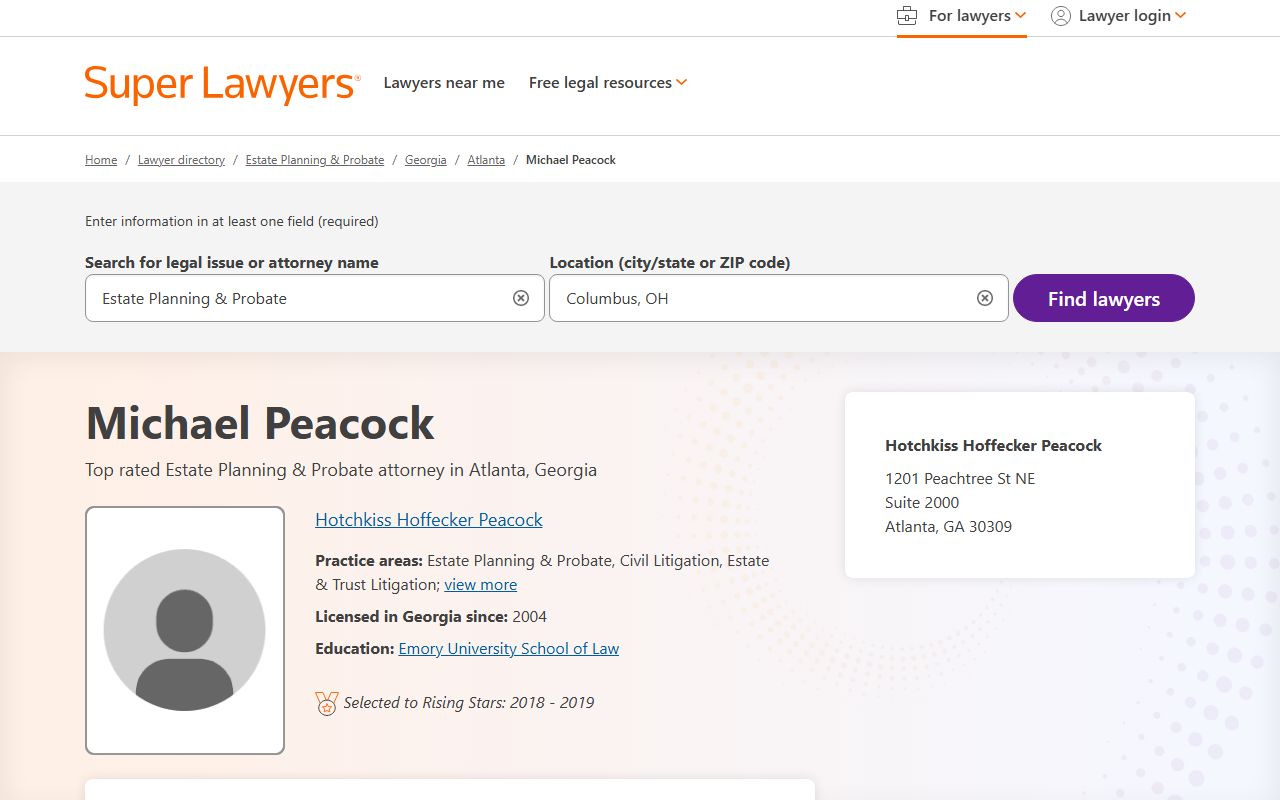Click the user profile icon beside Lawyer login
1280x800 pixels.
click(x=1061, y=16)
